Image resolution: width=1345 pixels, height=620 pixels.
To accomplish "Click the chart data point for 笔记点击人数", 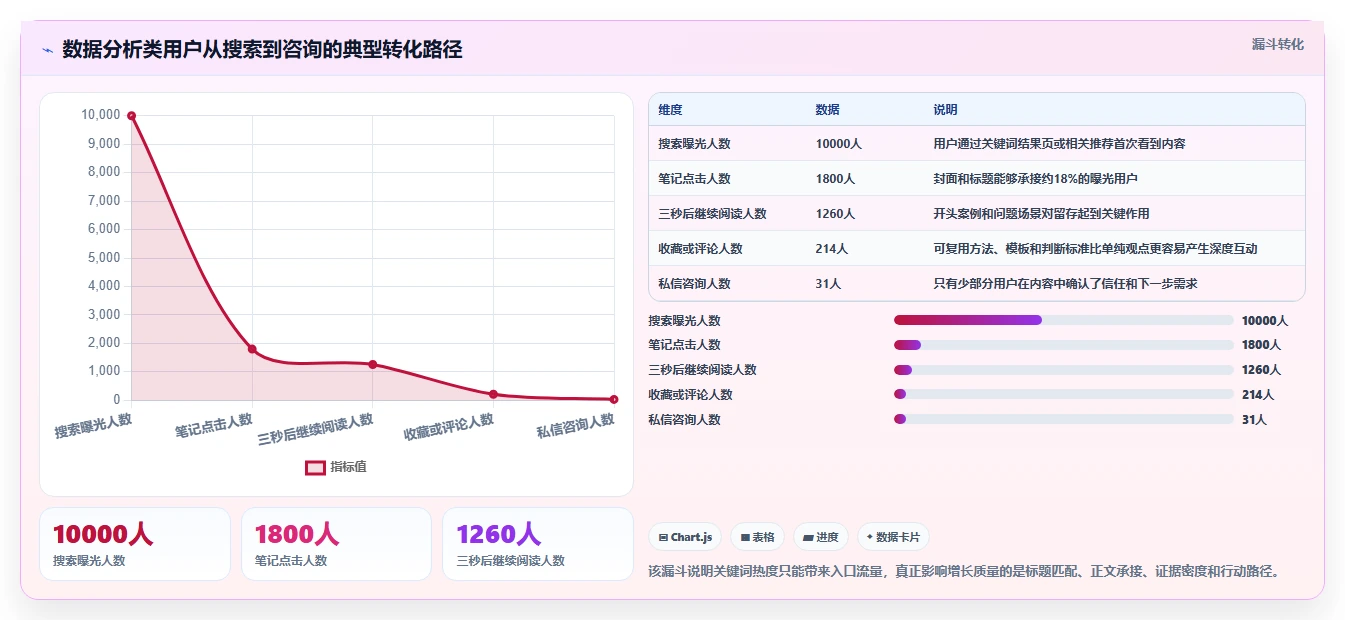I will click(x=252, y=349).
